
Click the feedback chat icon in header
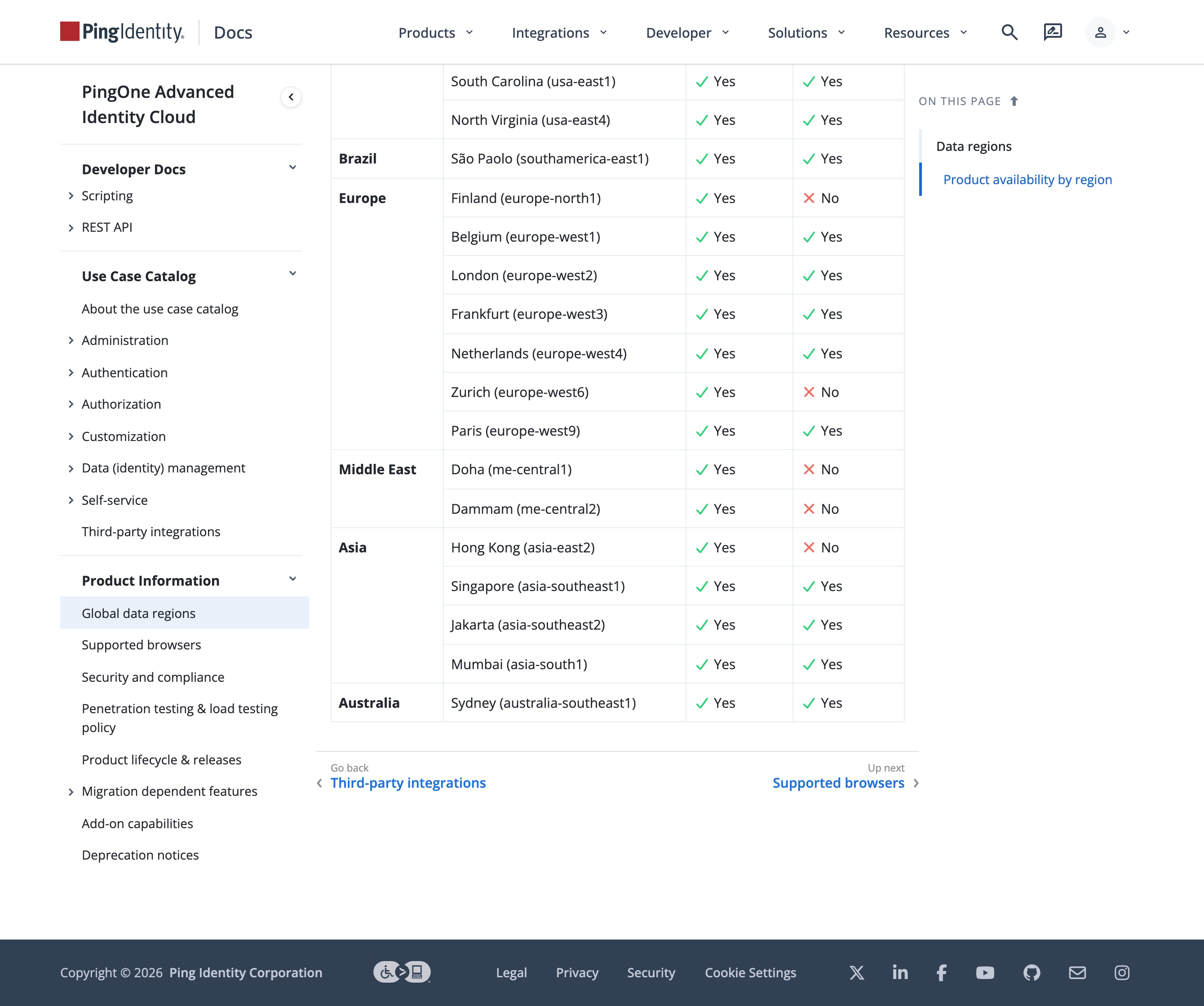coord(1053,32)
